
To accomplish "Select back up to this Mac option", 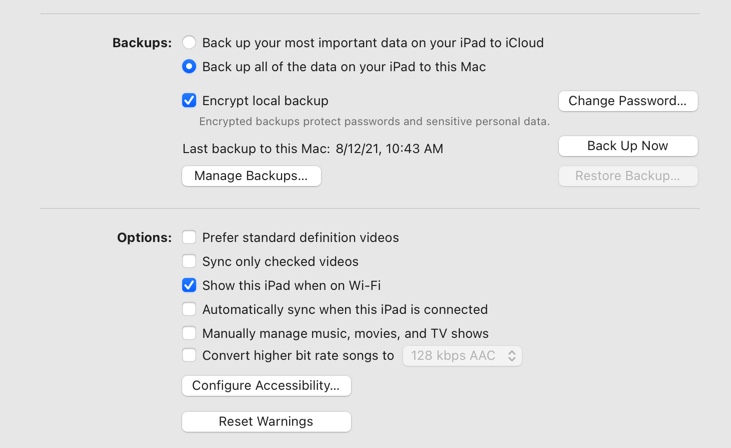I will [x=189, y=67].
